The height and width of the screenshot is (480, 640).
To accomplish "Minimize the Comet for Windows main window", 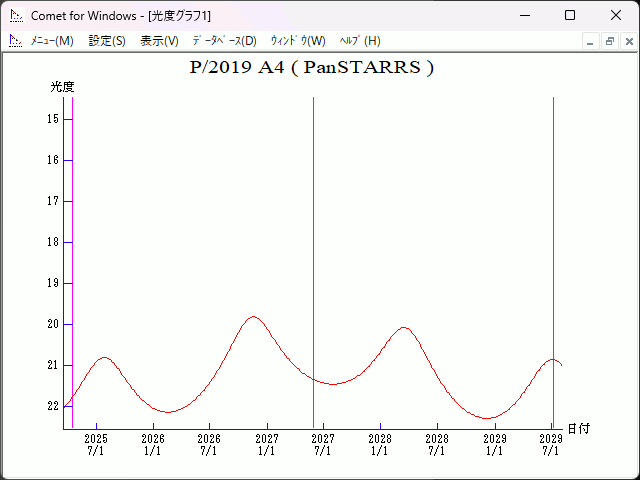I will (x=523, y=16).
